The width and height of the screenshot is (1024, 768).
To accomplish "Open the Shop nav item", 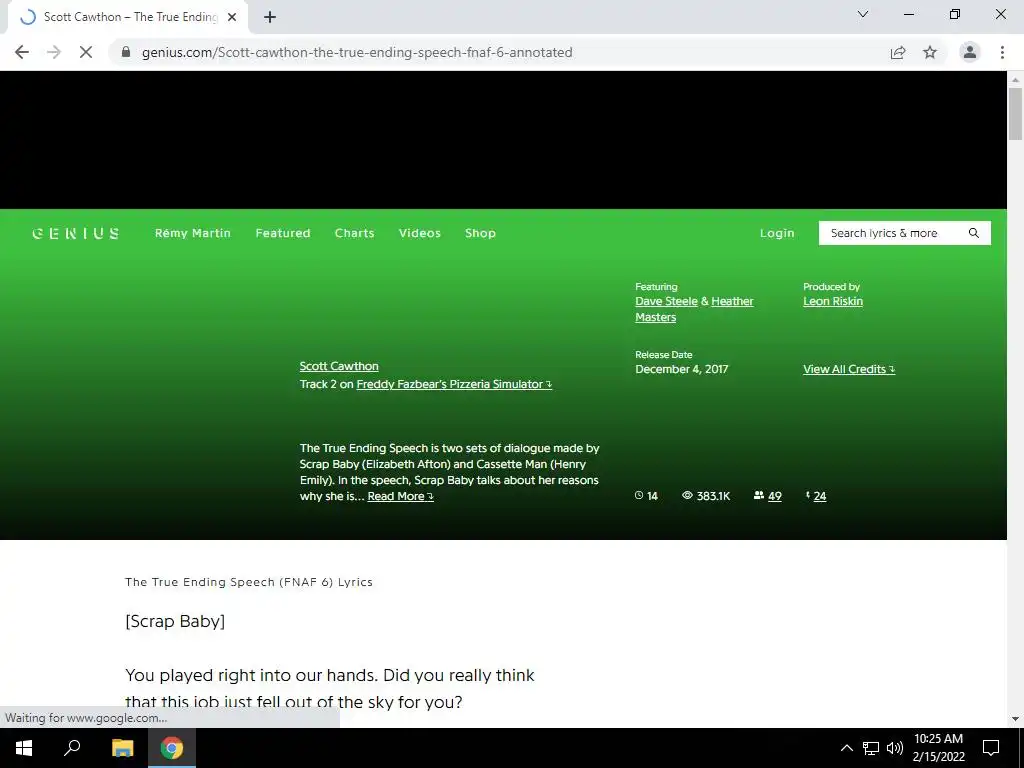I will pyautogui.click(x=481, y=233).
